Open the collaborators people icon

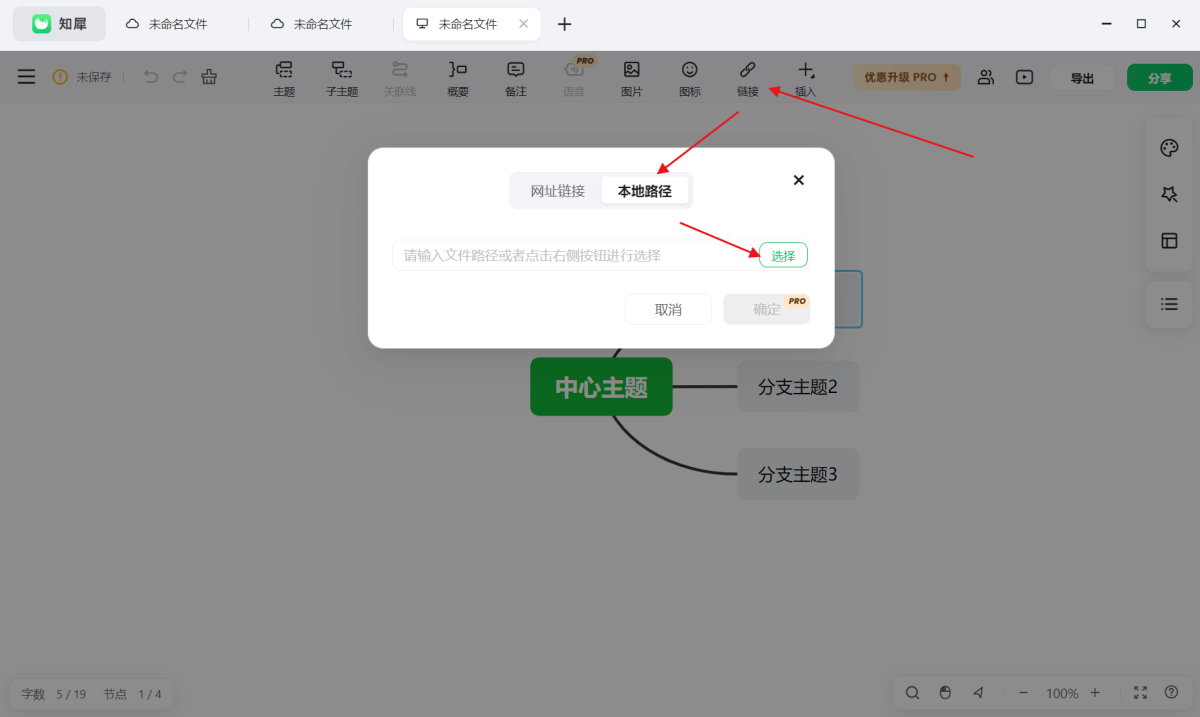pyautogui.click(x=986, y=77)
